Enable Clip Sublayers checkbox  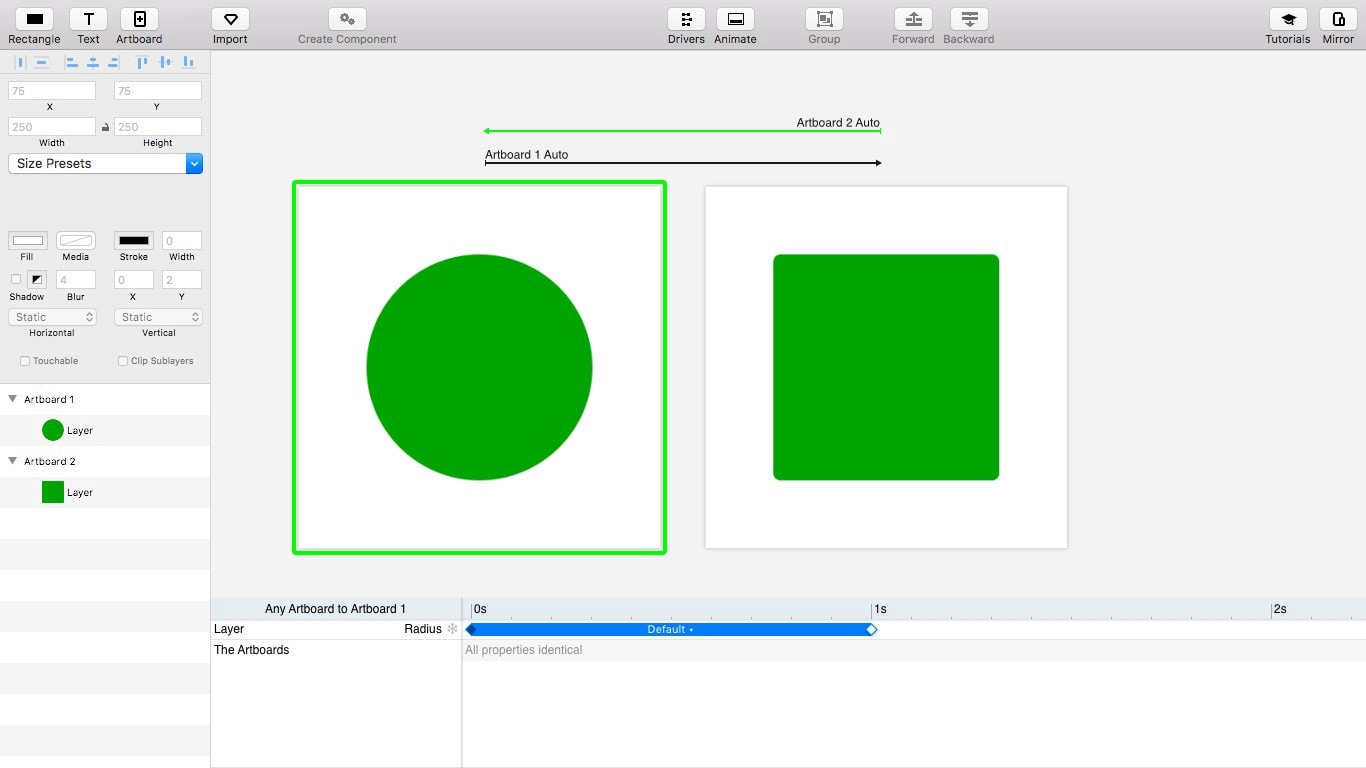click(123, 361)
